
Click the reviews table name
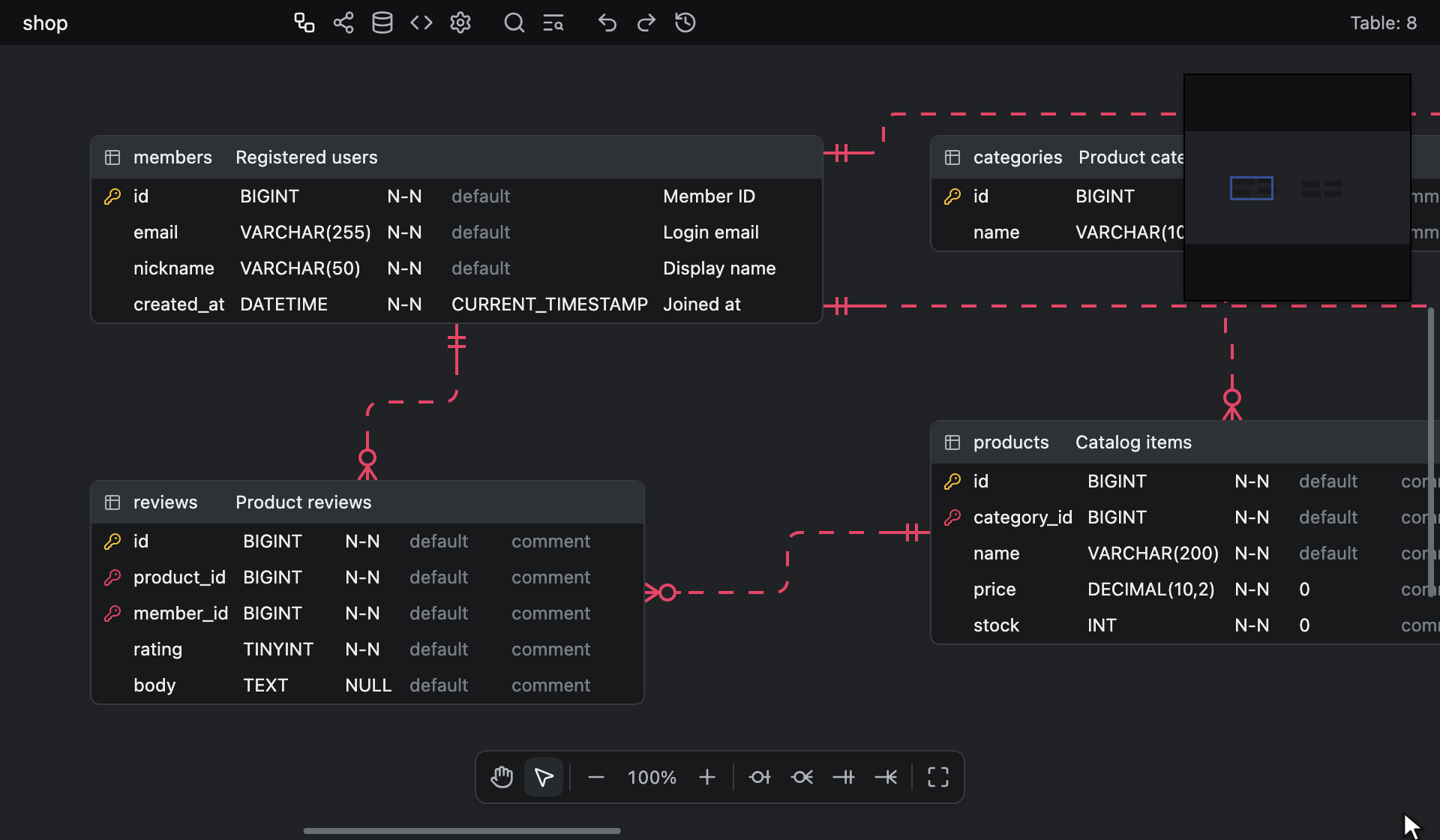pos(166,502)
